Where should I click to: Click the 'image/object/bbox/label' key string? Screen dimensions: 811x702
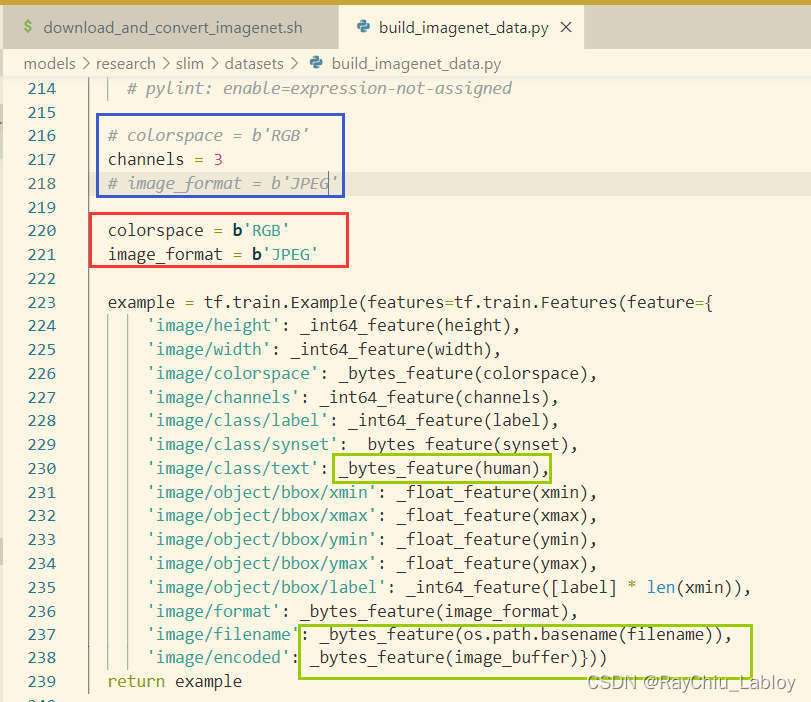[266, 587]
